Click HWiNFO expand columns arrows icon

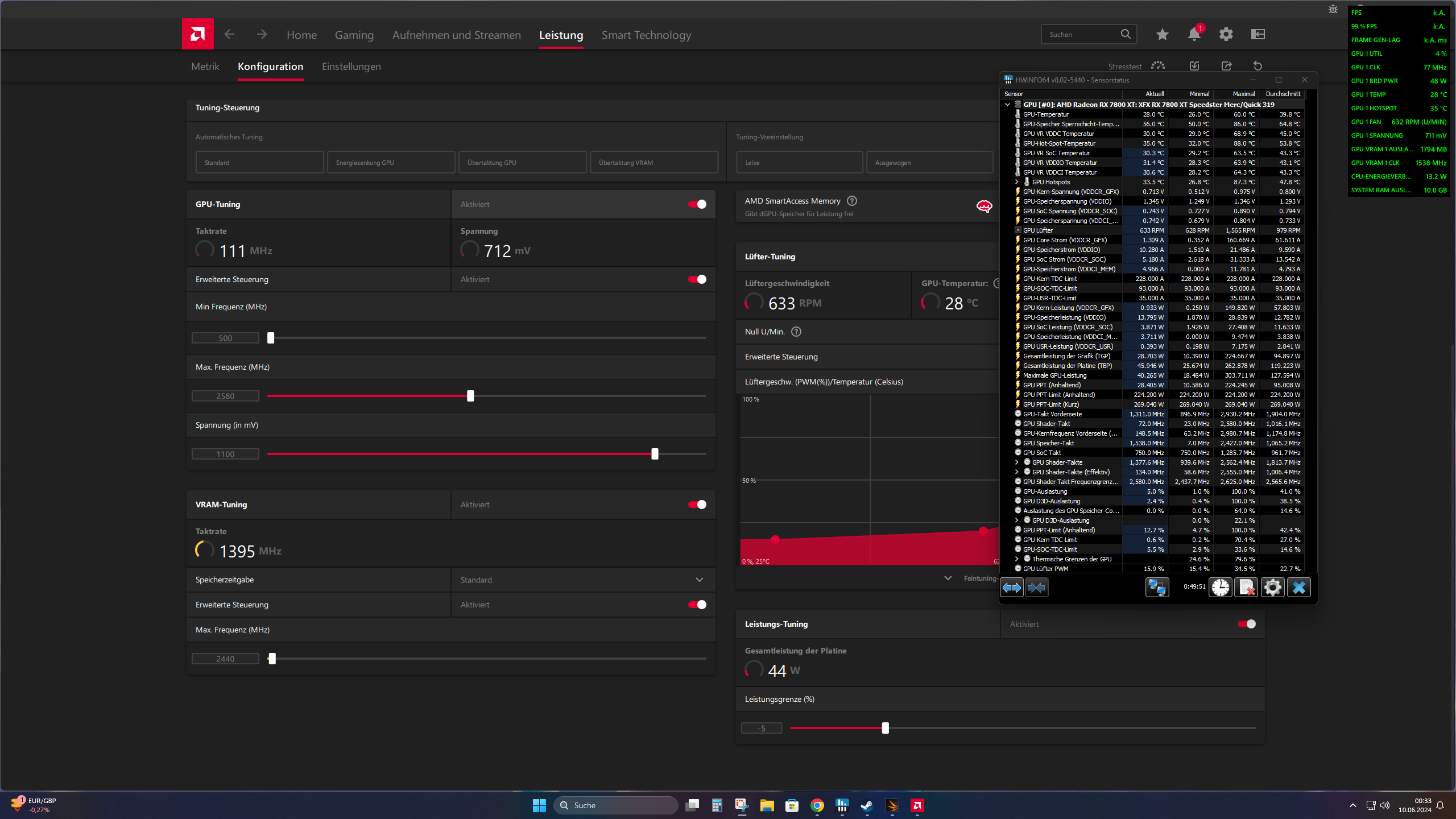1011,587
